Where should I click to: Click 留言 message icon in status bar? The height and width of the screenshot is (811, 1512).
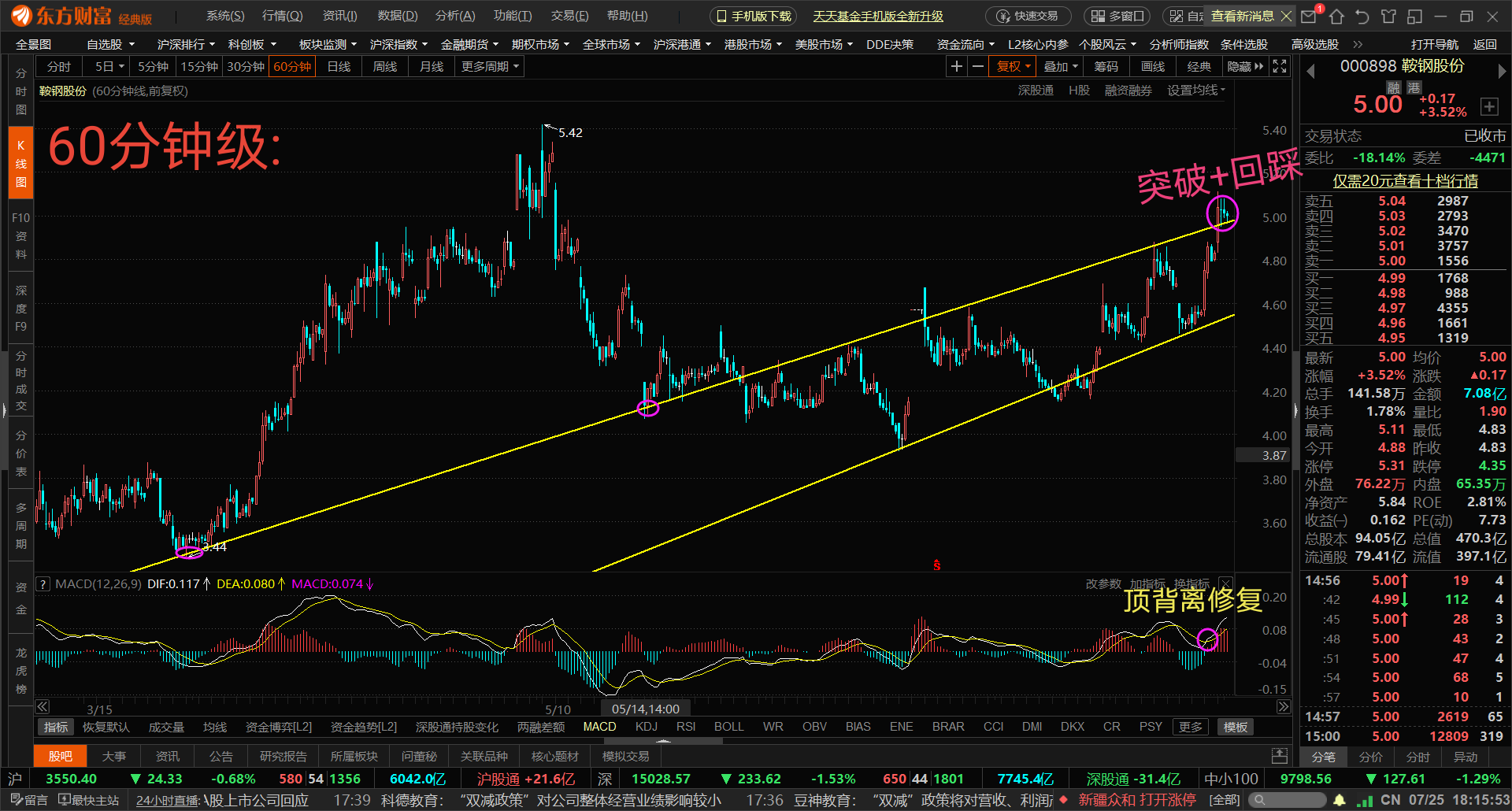[x=28, y=800]
